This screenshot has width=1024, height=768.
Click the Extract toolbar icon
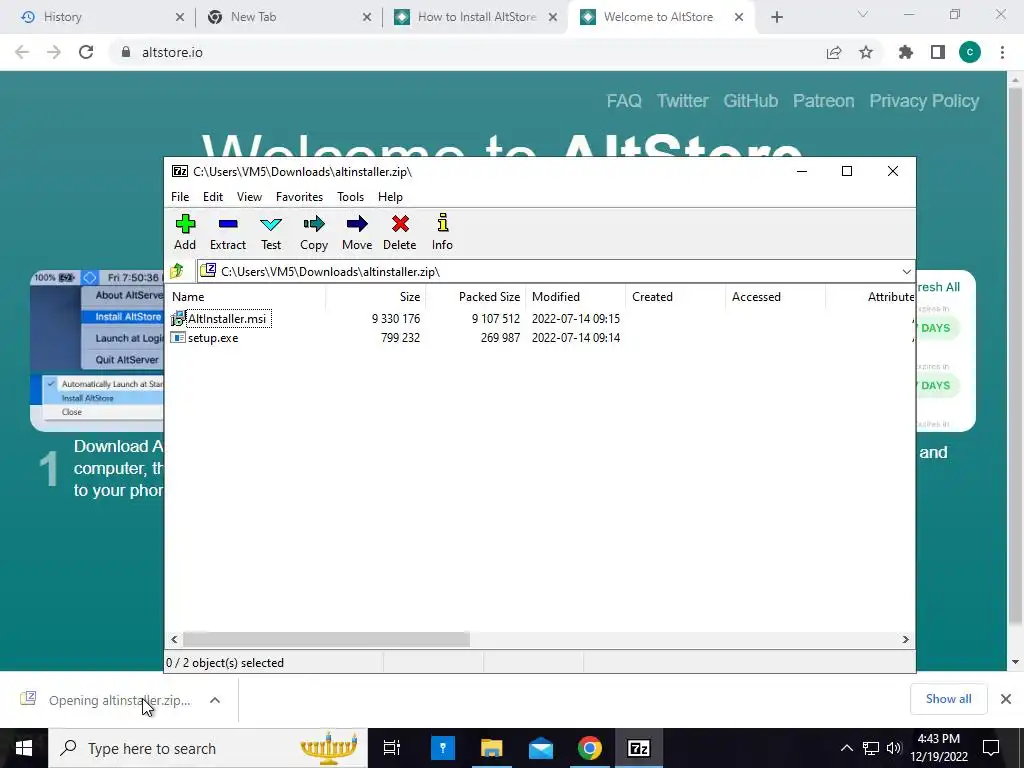pyautogui.click(x=228, y=232)
